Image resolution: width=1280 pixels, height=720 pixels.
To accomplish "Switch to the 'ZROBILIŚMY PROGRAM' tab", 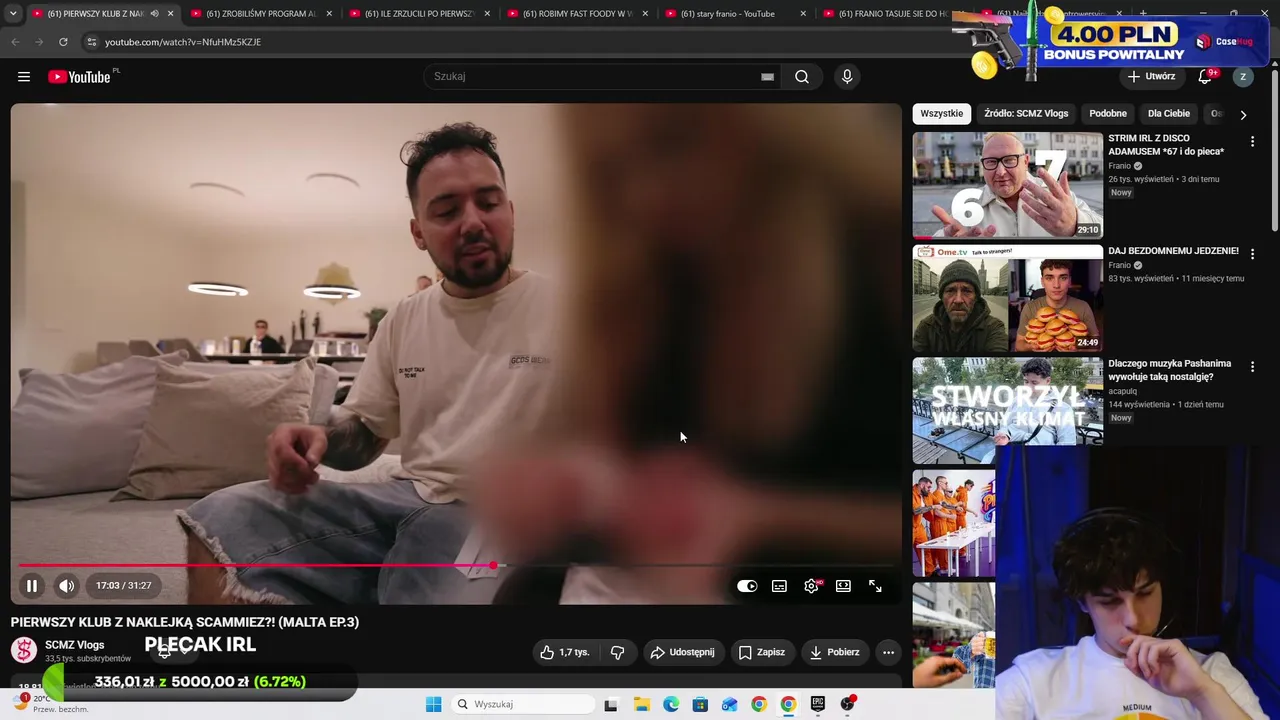I will pos(260,14).
